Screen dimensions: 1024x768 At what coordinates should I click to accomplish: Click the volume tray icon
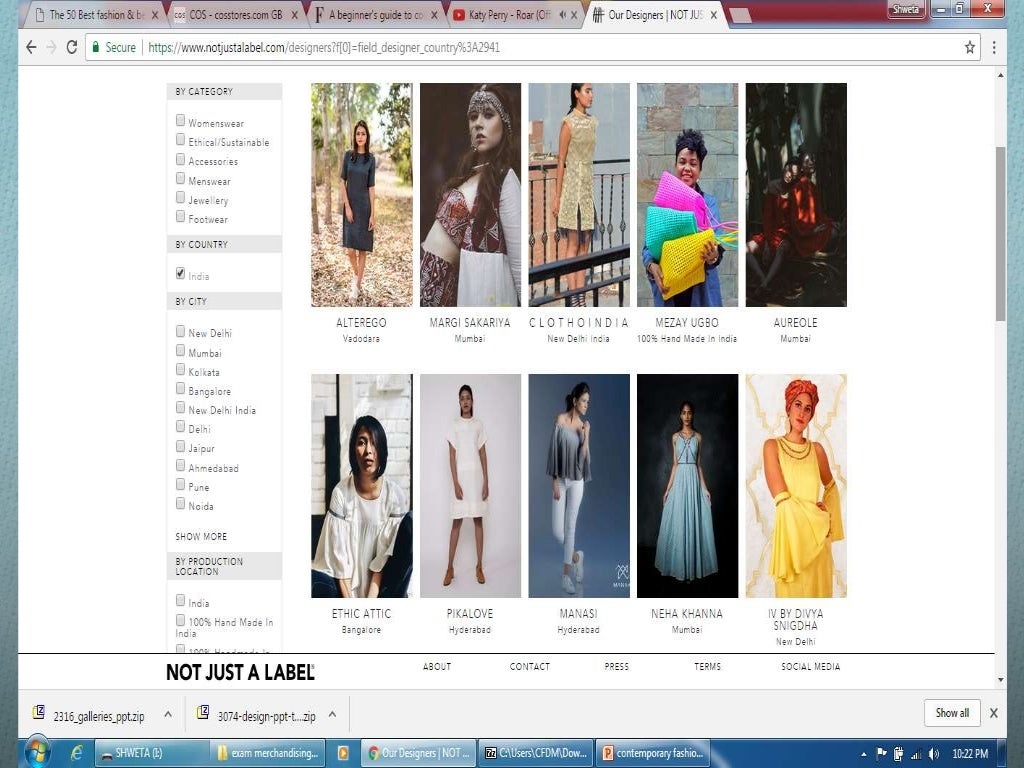point(934,754)
